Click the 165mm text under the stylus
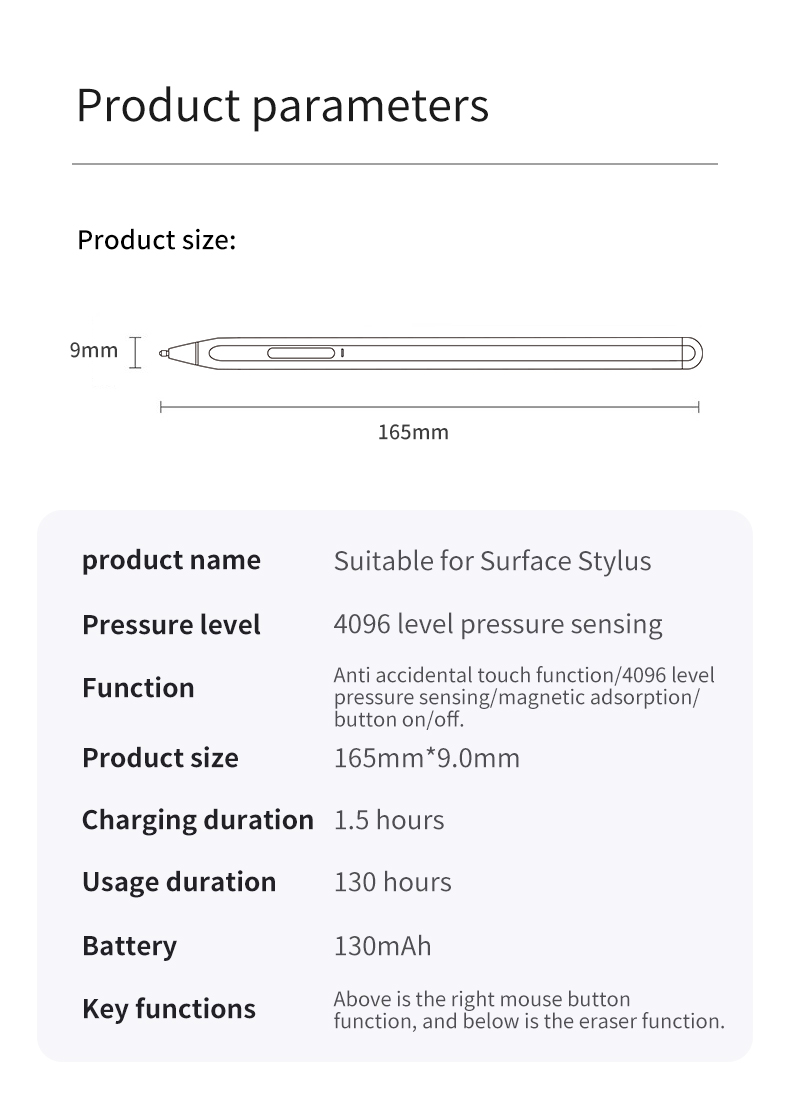This screenshot has height=1096, width=790. [413, 432]
